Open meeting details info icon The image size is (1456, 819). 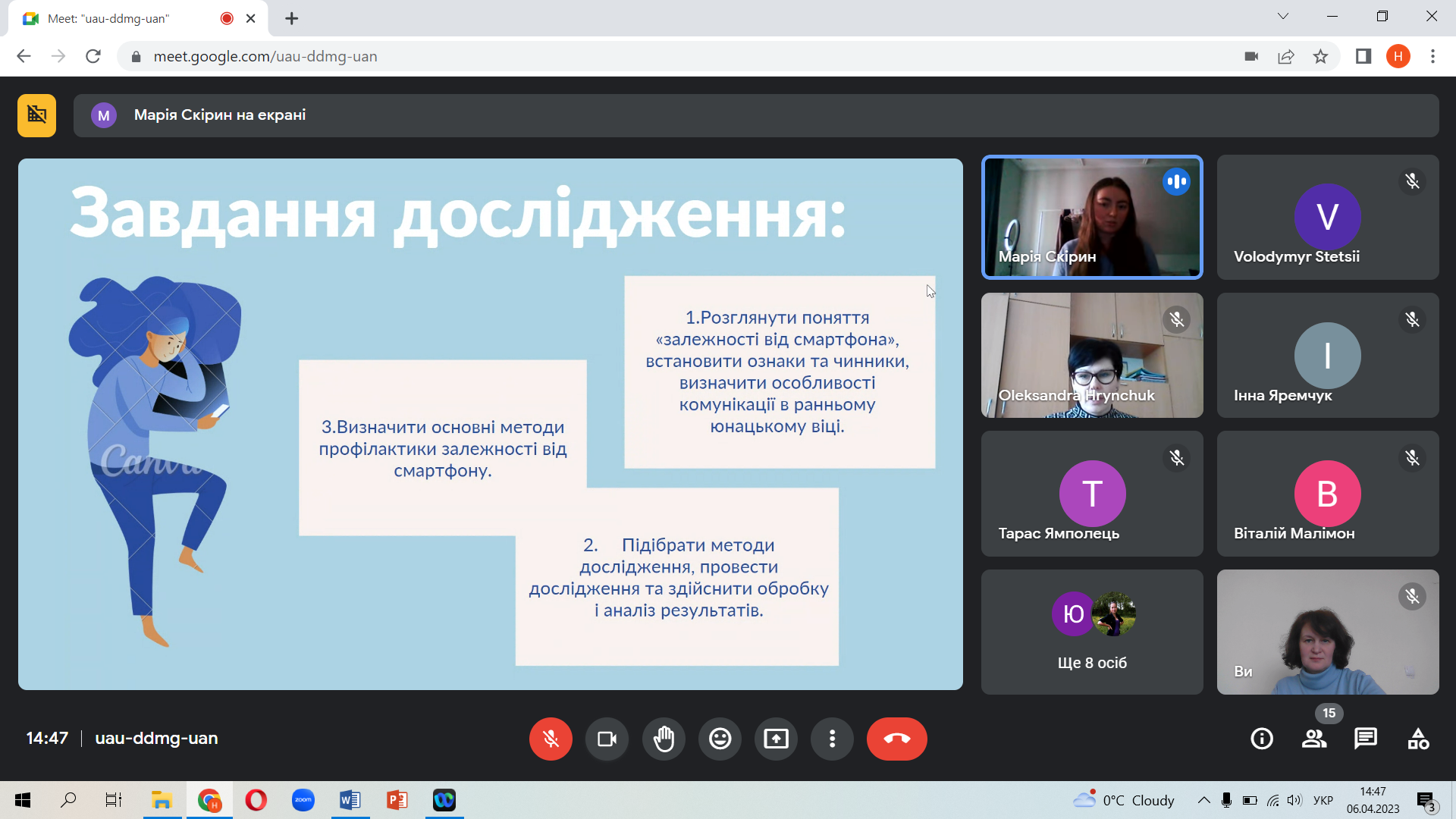click(1262, 739)
